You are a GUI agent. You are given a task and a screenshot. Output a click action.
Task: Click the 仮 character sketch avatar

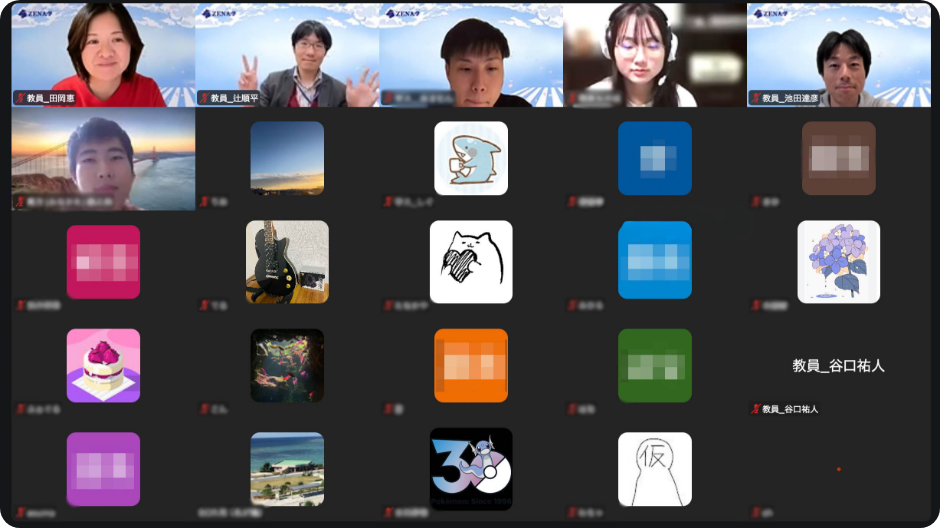[x=654, y=469]
